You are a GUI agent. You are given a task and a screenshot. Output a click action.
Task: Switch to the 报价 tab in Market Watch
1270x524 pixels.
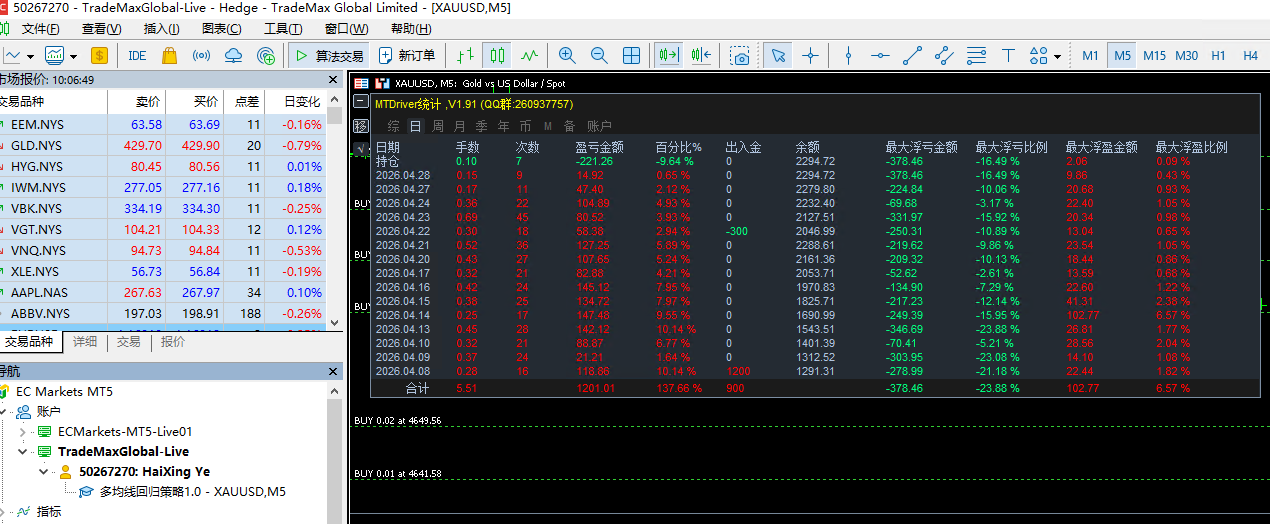pos(172,342)
